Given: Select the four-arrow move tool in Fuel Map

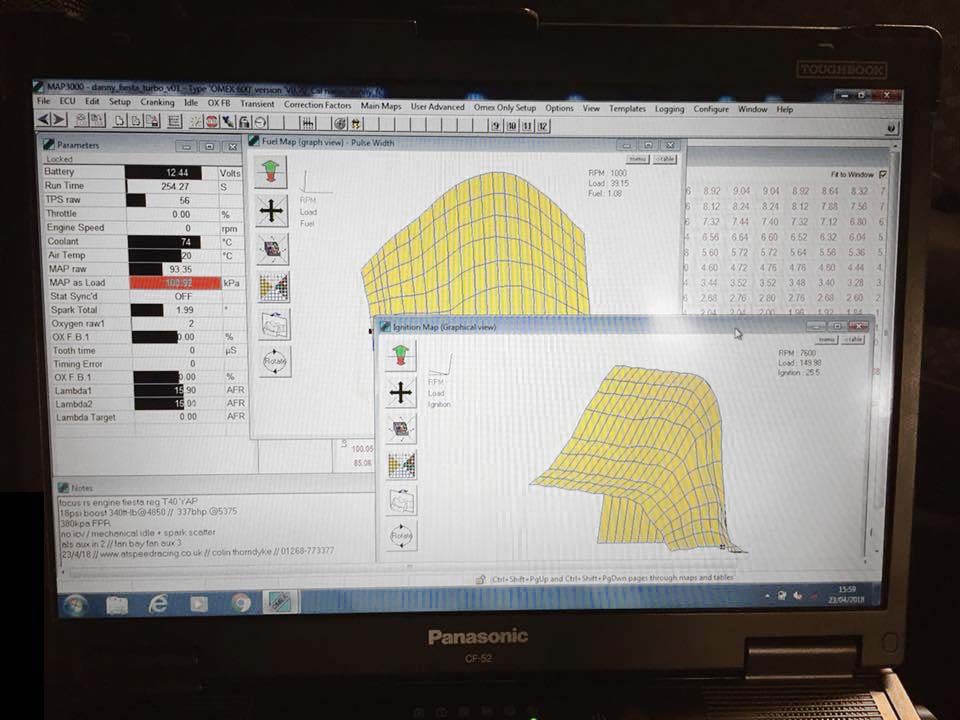Looking at the screenshot, I should (272, 210).
